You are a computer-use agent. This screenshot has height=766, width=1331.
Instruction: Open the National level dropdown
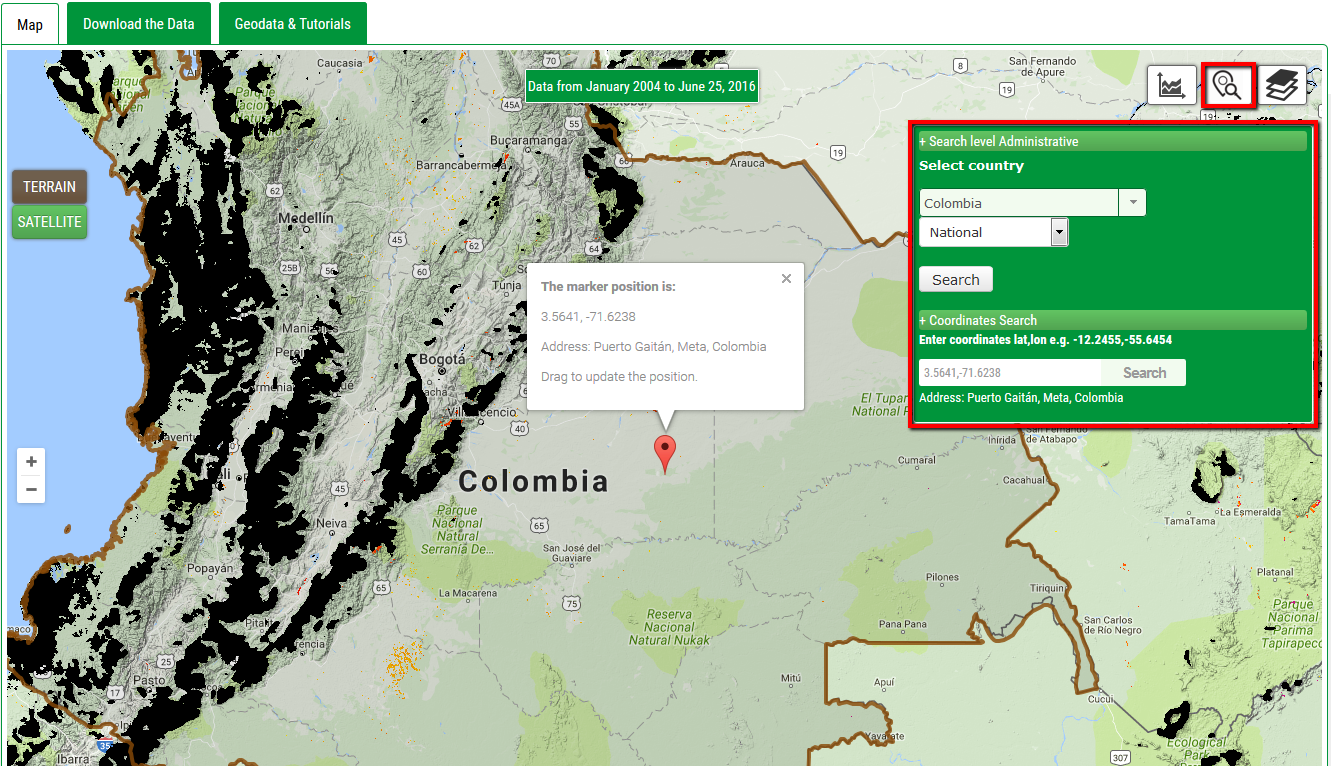tap(994, 232)
